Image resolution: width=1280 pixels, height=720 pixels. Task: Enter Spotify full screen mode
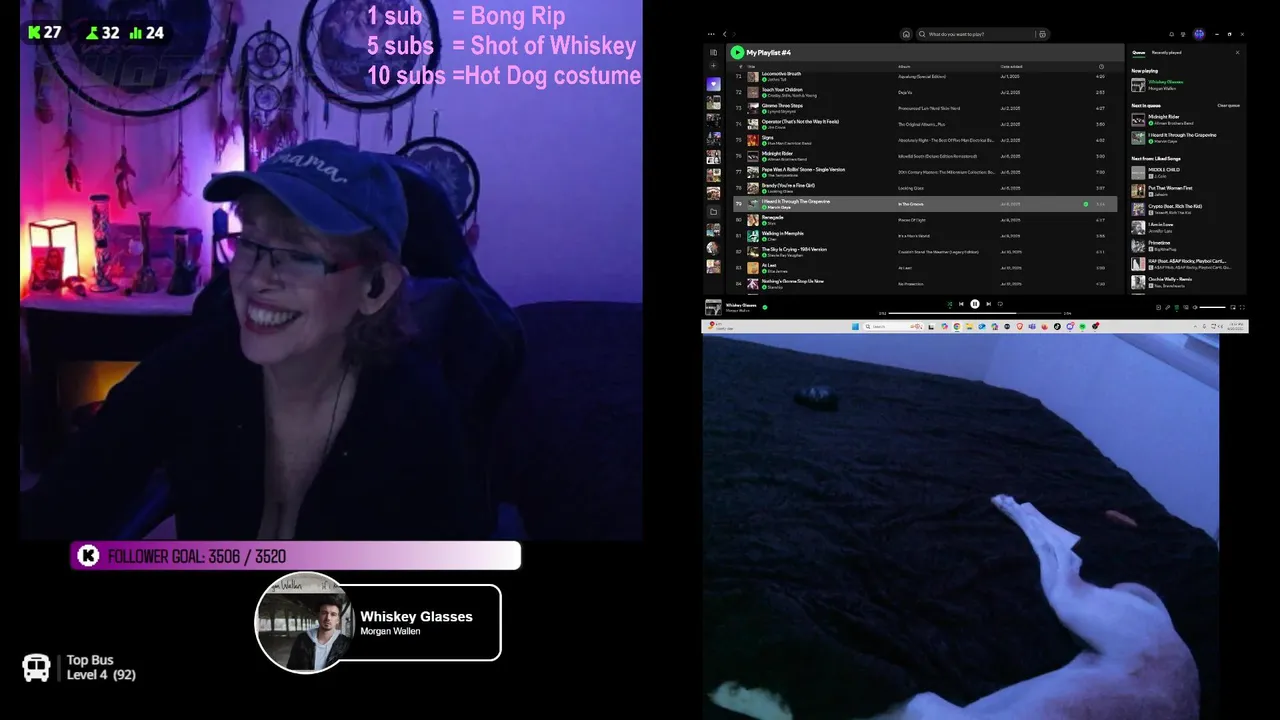click(x=1242, y=307)
